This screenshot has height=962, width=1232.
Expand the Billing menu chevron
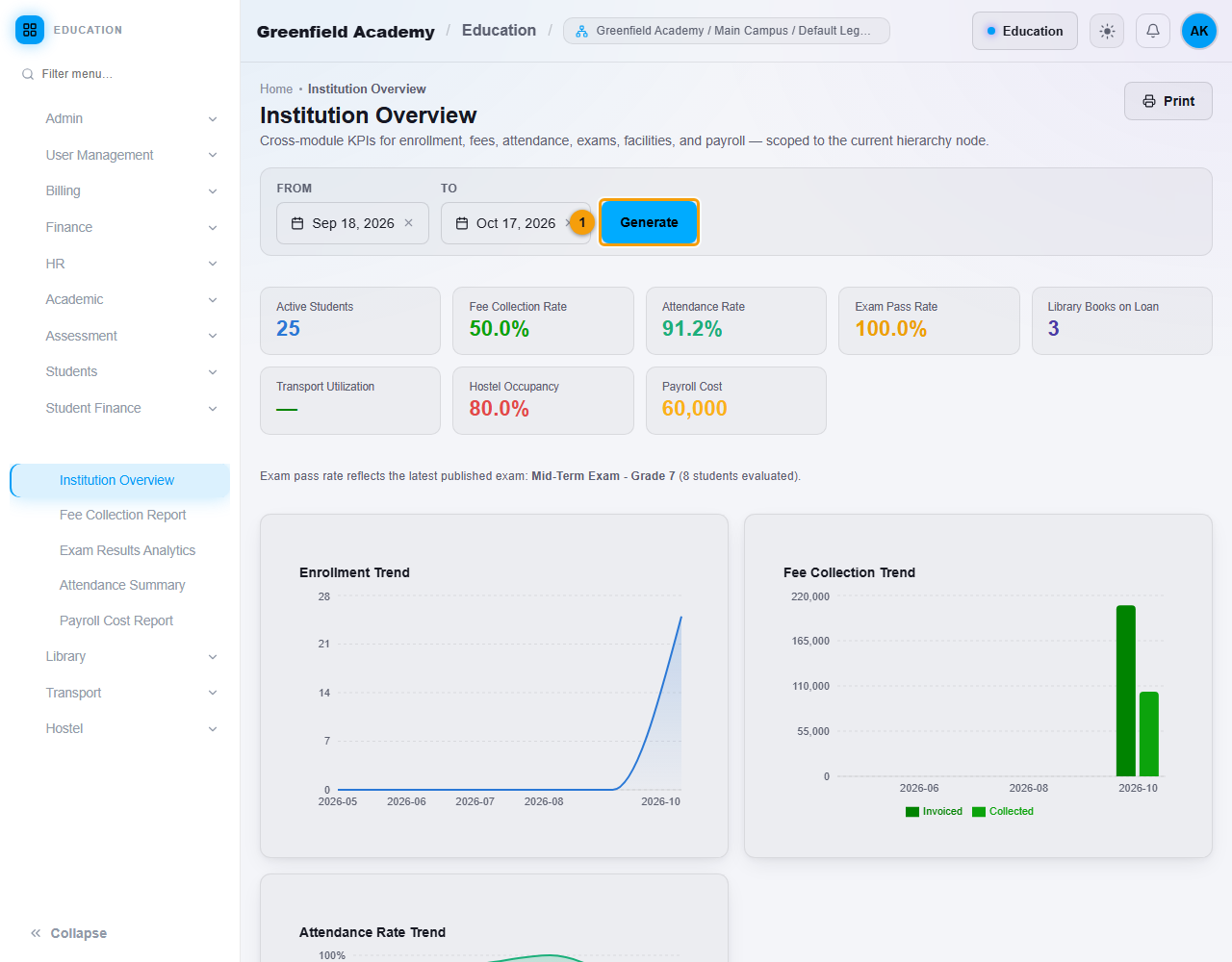213,191
